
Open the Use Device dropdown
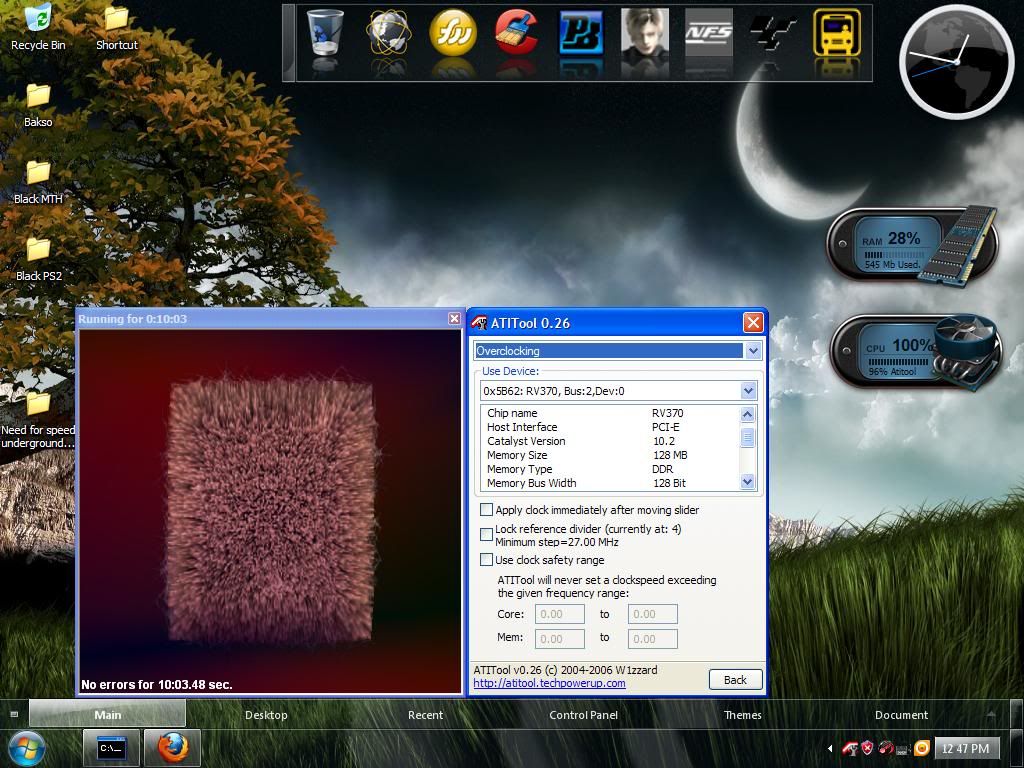[x=748, y=391]
